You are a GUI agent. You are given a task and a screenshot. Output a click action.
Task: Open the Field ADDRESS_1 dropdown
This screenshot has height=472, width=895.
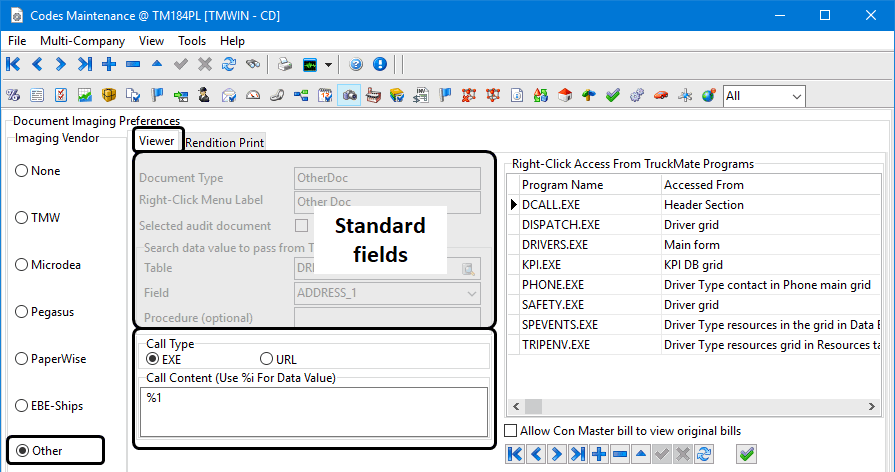click(x=471, y=293)
